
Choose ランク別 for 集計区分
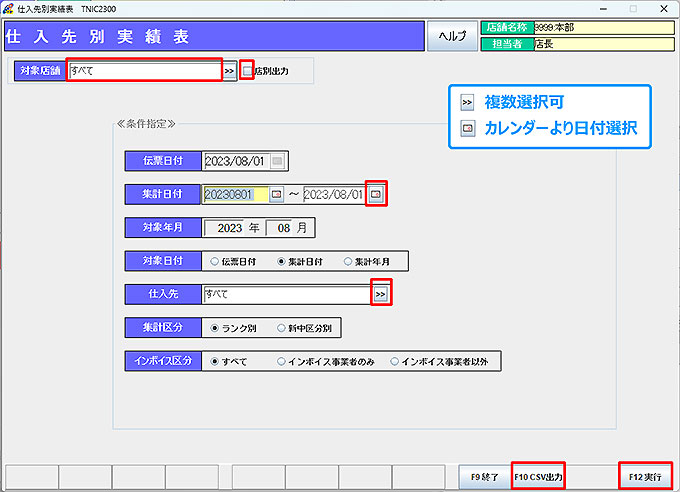tap(214, 328)
